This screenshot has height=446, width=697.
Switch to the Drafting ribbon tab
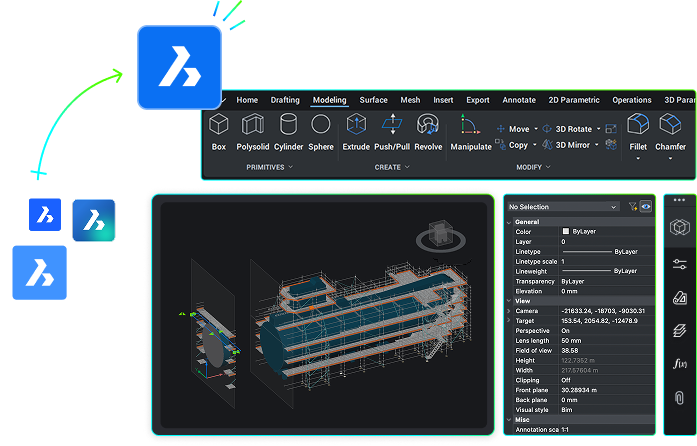(285, 100)
